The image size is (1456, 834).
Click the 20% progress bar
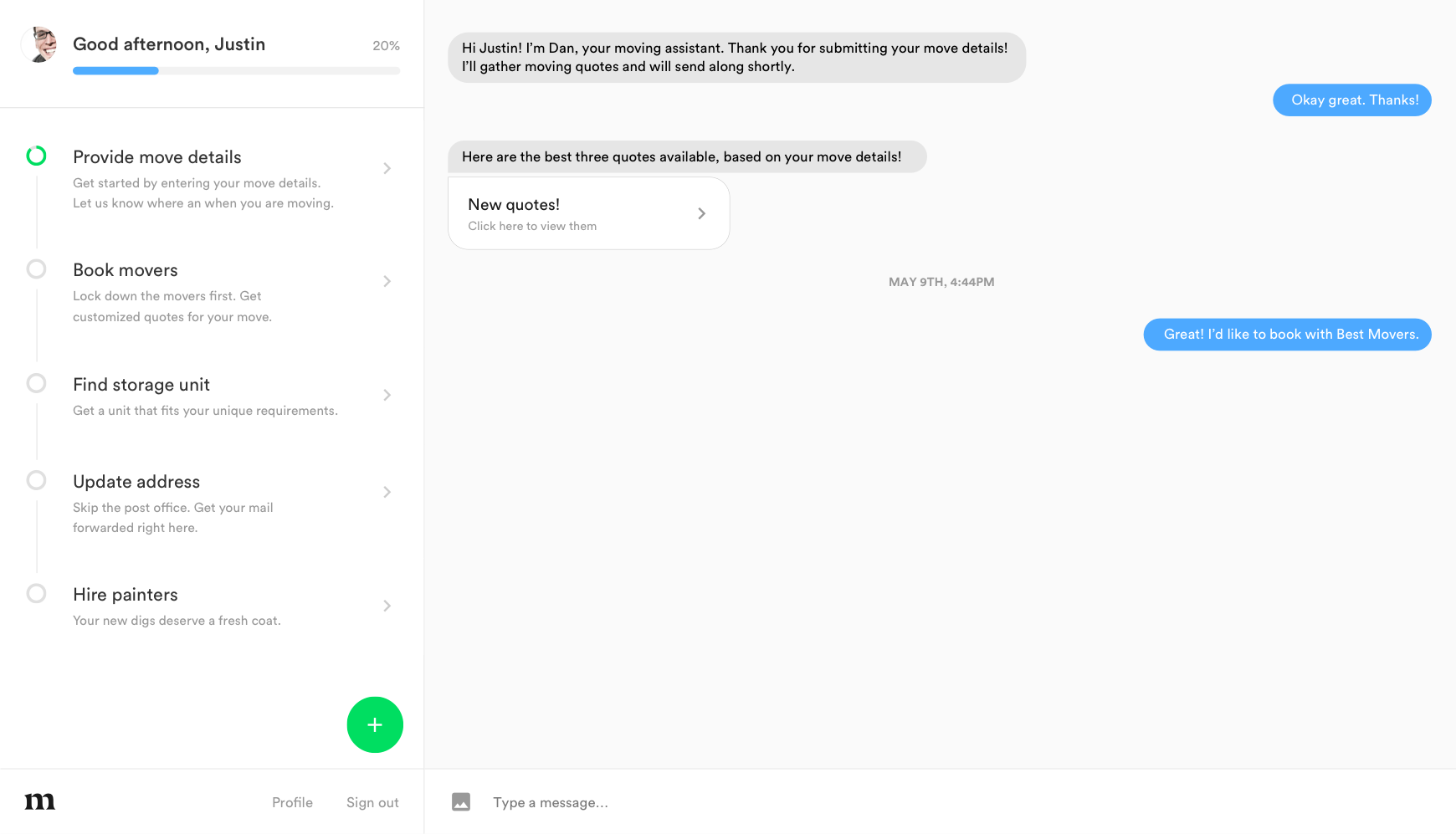(x=236, y=71)
